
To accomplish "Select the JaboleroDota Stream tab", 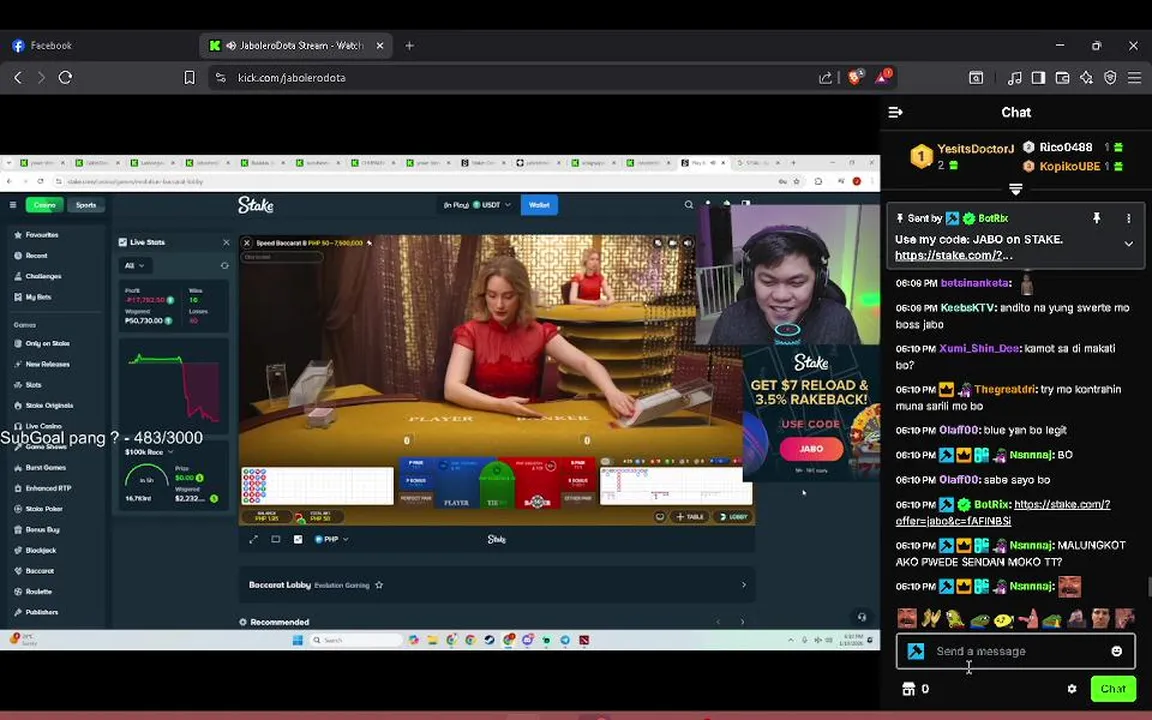I will pyautogui.click(x=296, y=46).
